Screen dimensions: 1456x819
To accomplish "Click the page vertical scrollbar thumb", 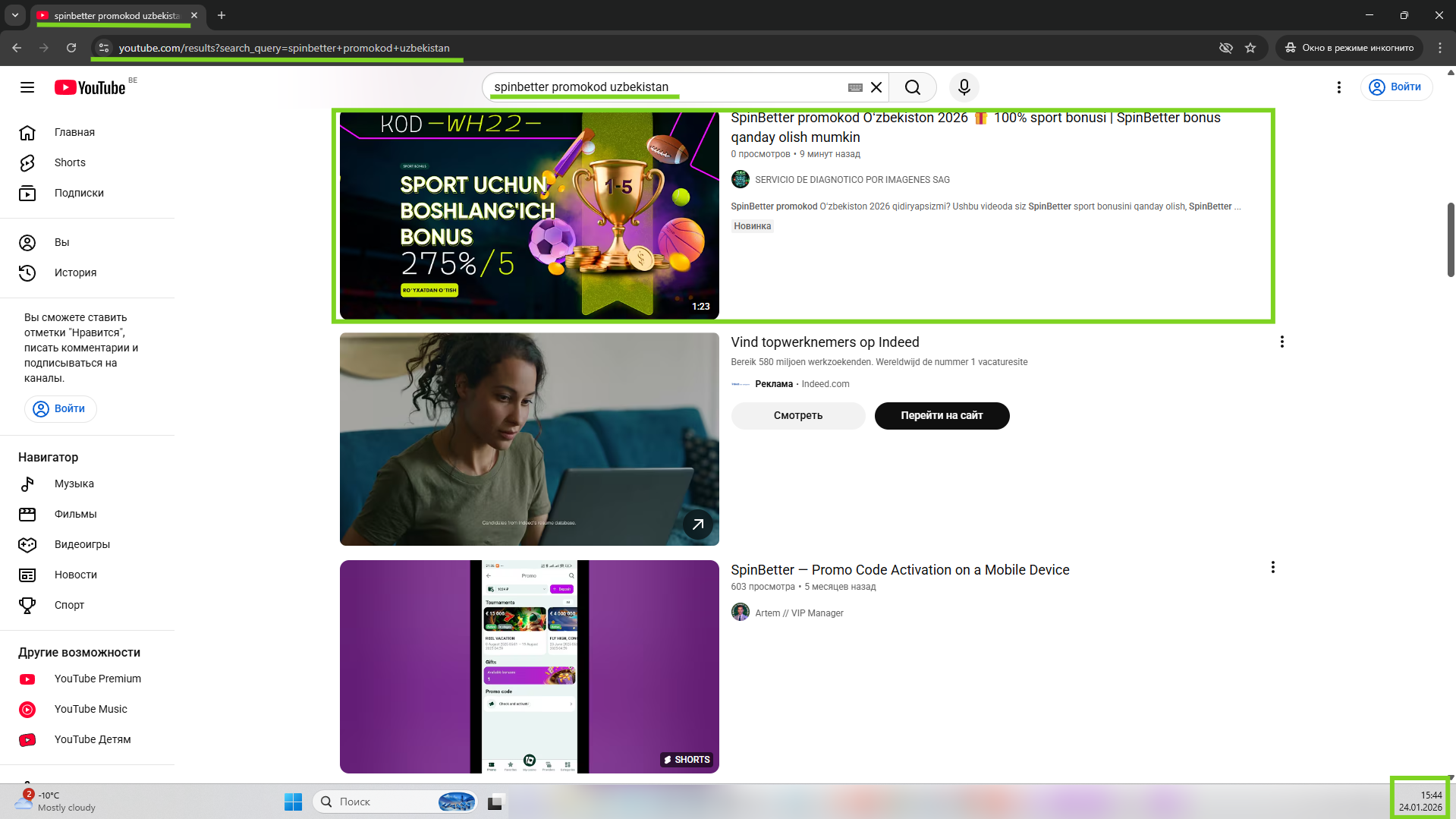I will click(x=1451, y=240).
